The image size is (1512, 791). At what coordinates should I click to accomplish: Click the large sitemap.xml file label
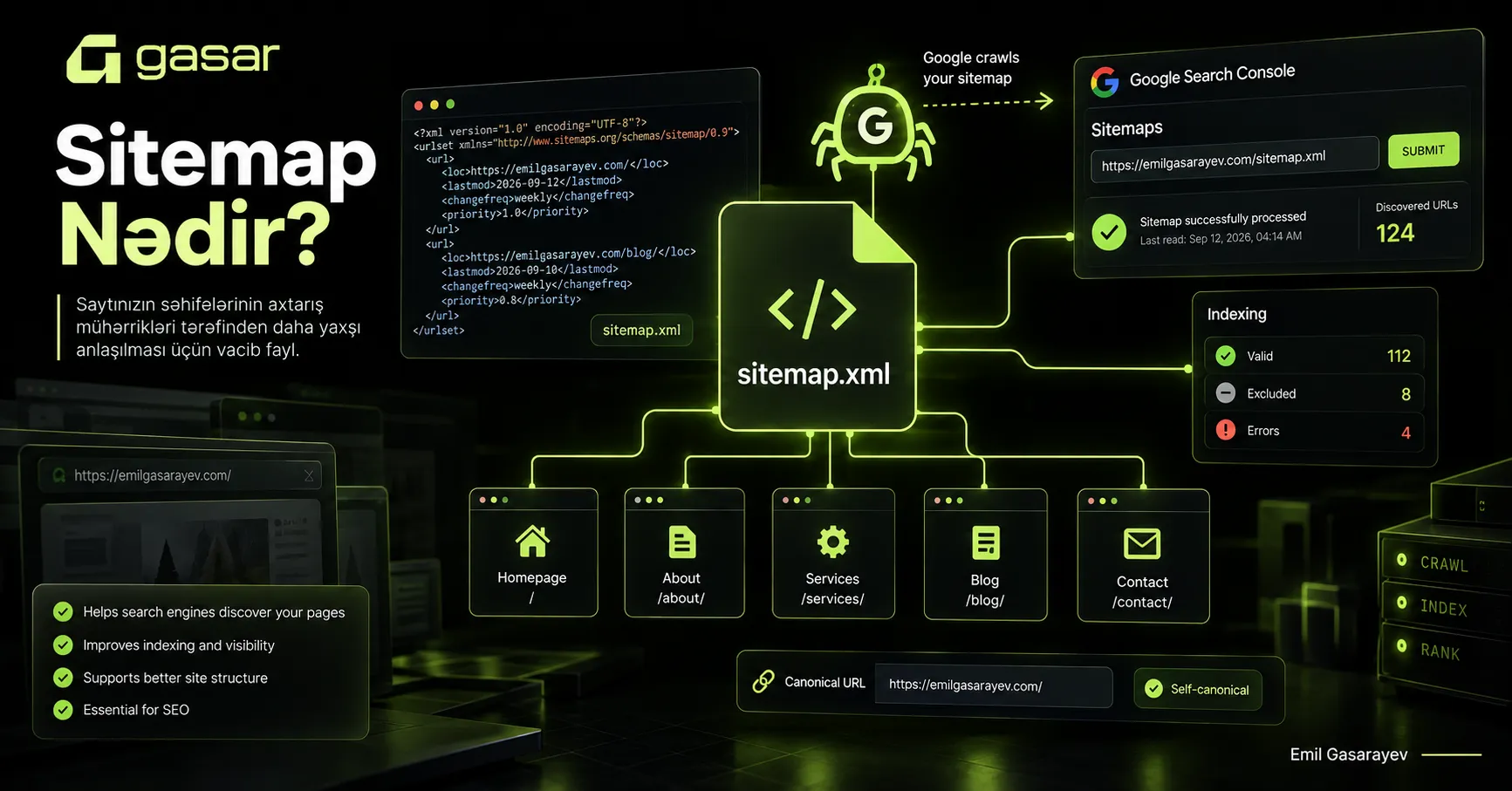click(813, 374)
